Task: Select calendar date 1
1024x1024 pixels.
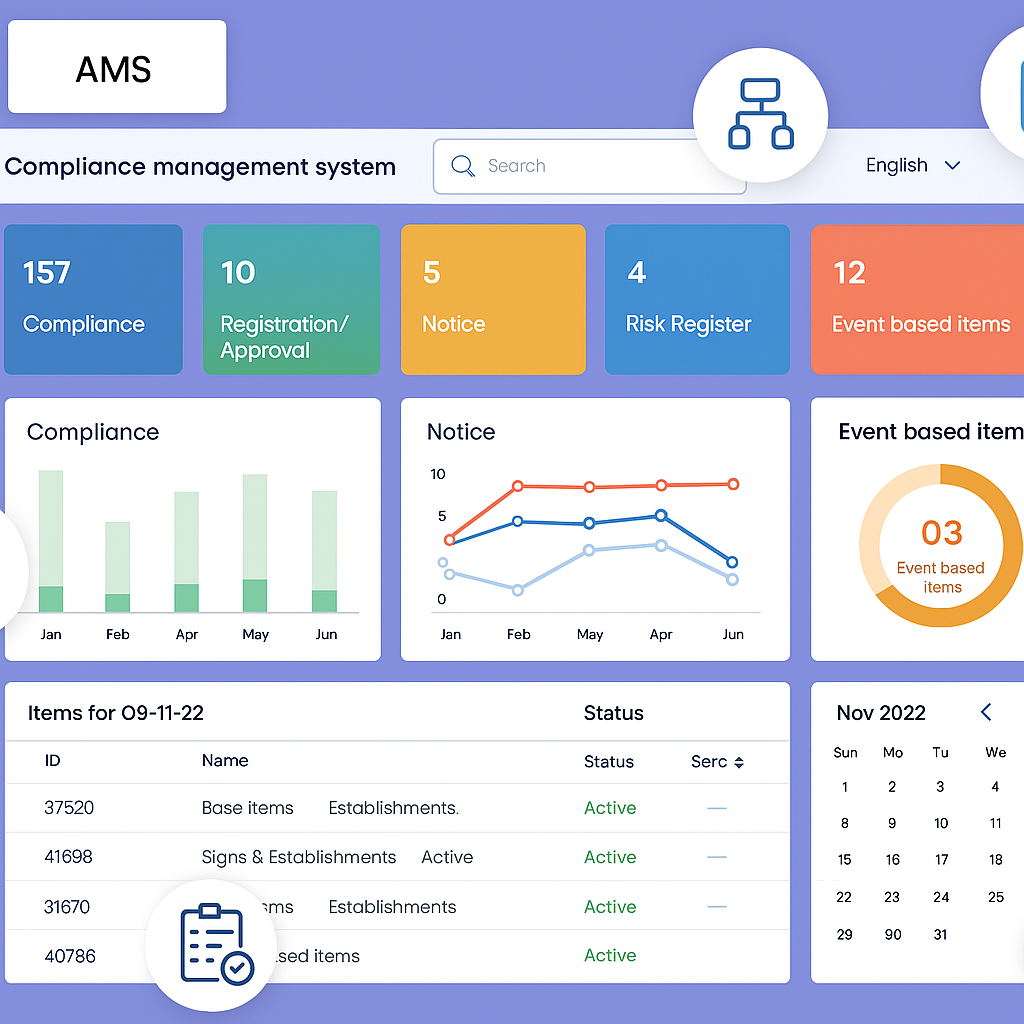Action: click(844, 787)
